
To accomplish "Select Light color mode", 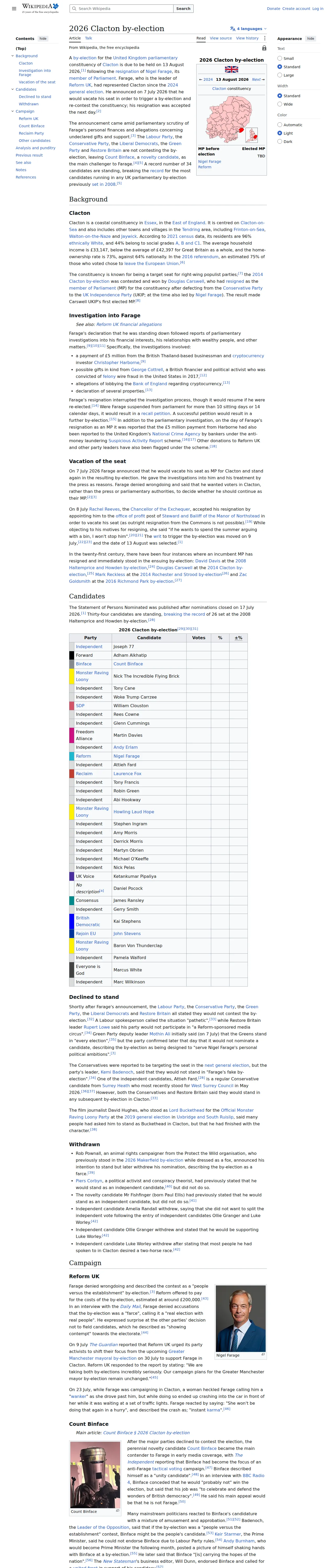I will click(280, 133).
